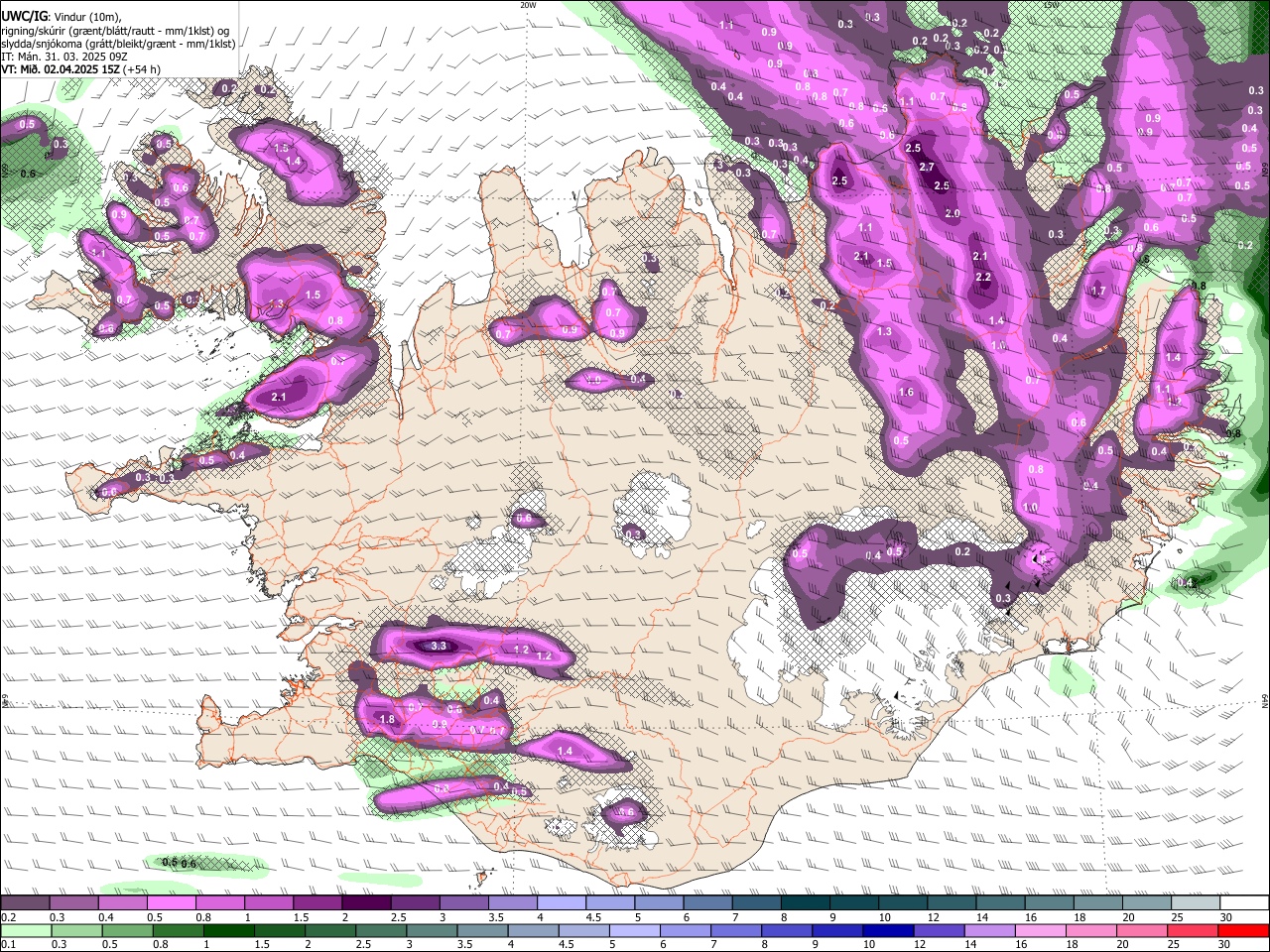Click the green 2 swatch in the bottom legend row
1270x952 pixels.
[x=331, y=930]
